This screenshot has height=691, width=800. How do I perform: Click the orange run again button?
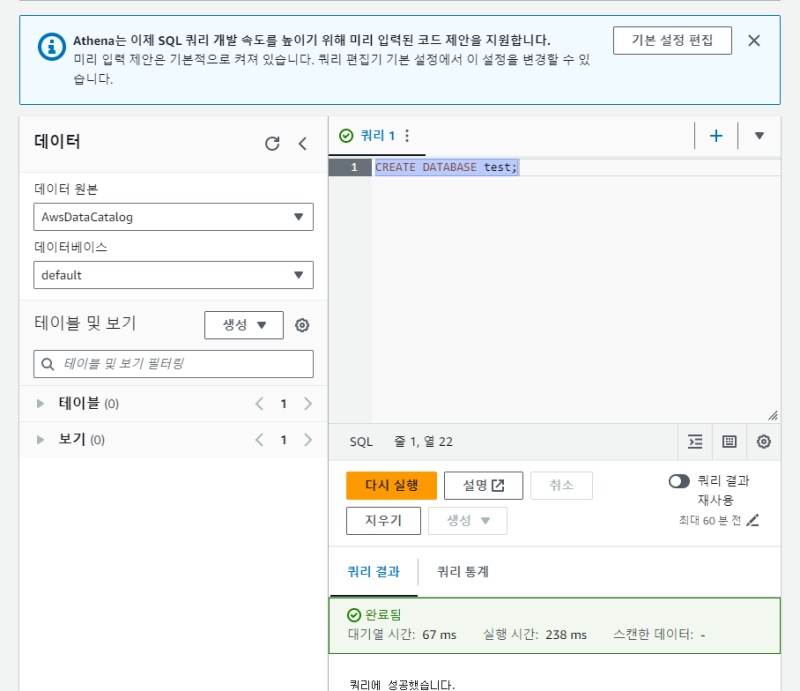(x=391, y=486)
